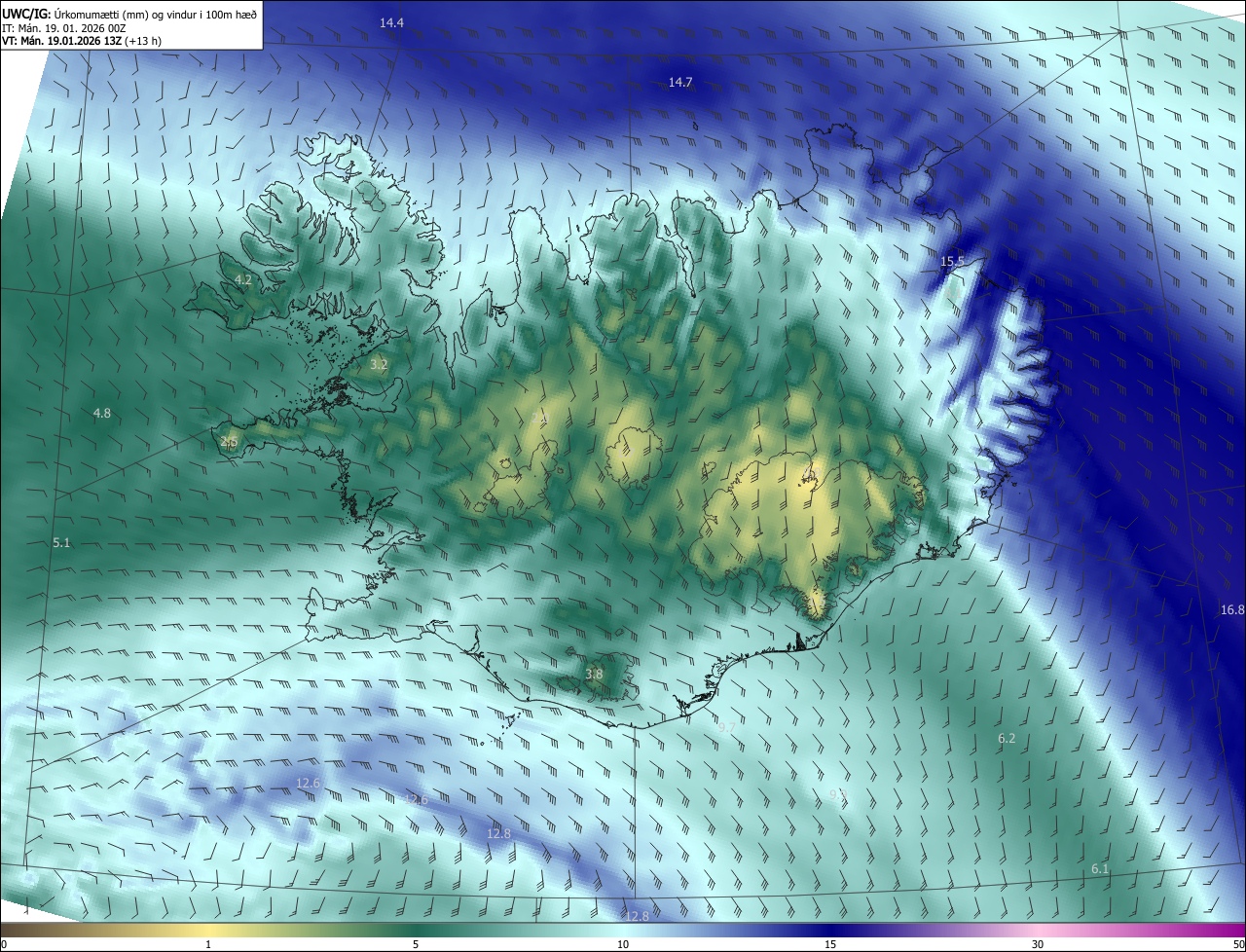Click the map value label 9.1
The image size is (1246, 952).
tap(837, 795)
